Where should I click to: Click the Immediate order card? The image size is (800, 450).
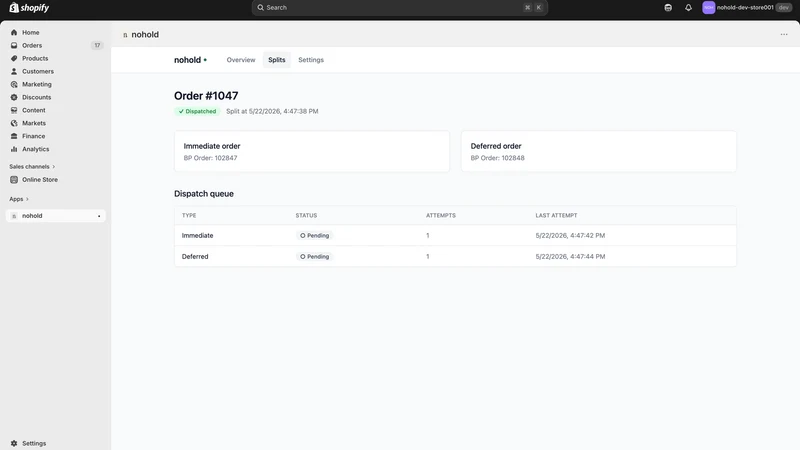[312, 151]
